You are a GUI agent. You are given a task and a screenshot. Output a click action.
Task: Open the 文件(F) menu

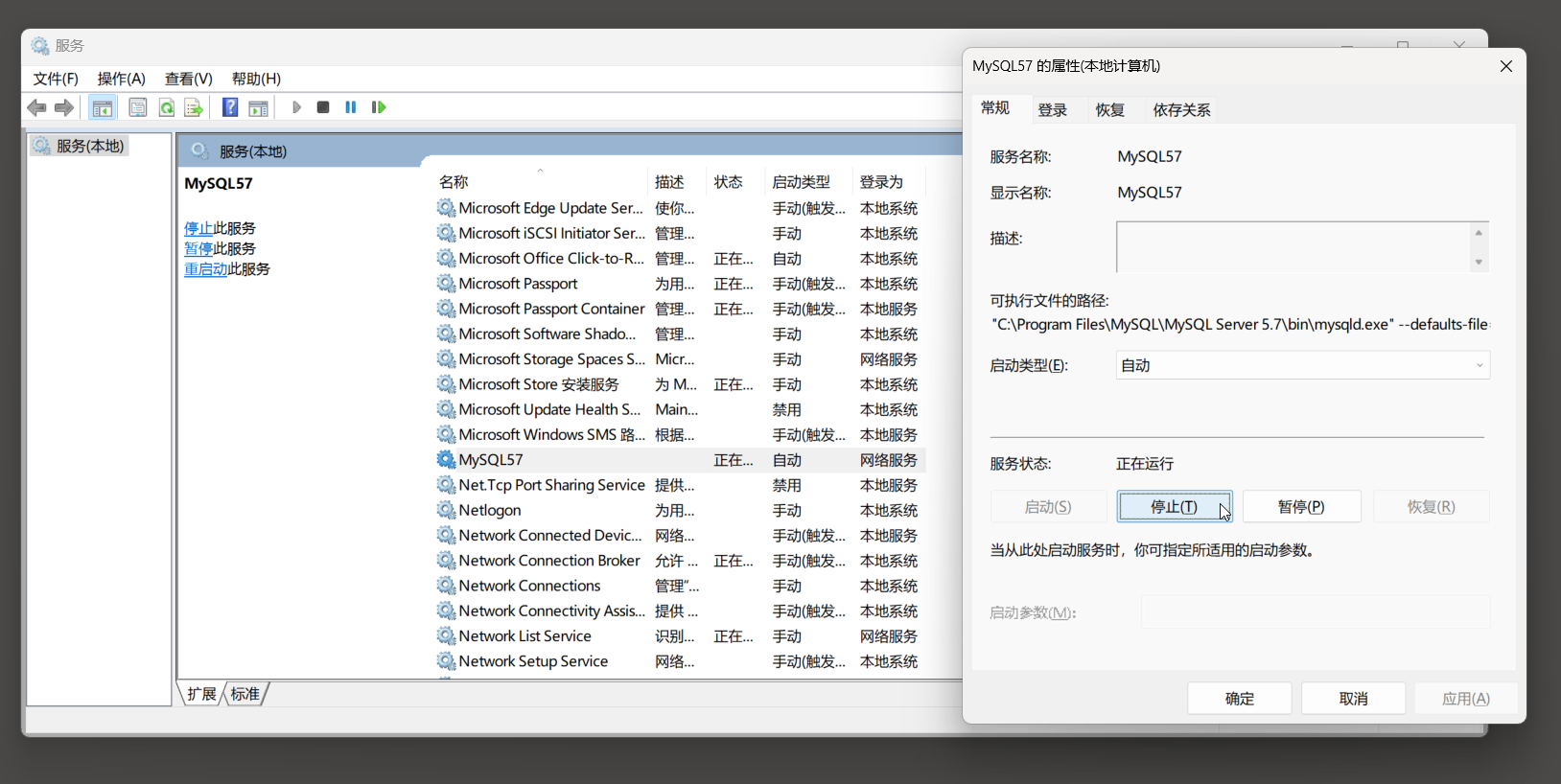(x=56, y=79)
